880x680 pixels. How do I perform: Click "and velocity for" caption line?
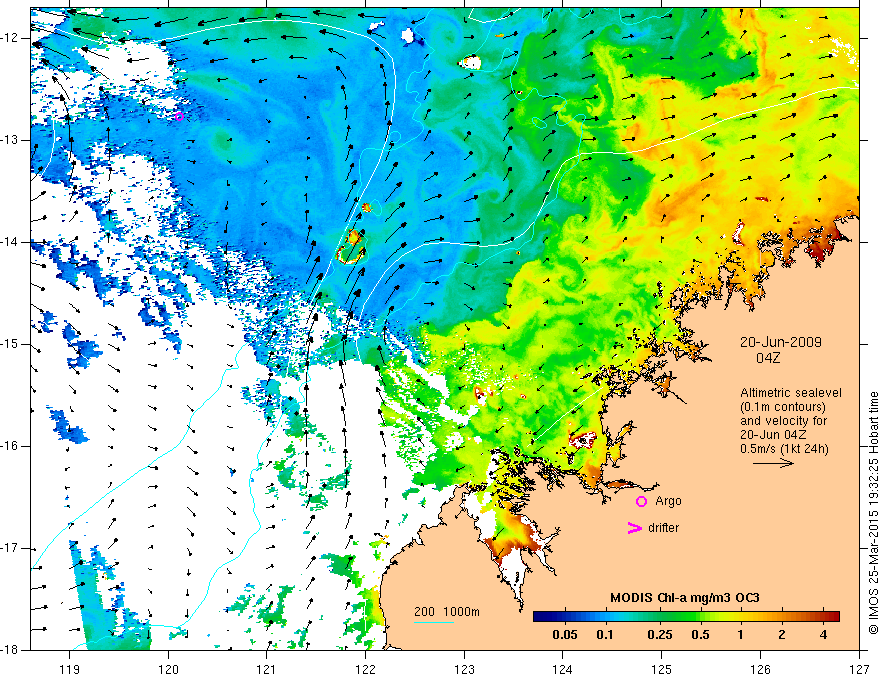[783, 421]
